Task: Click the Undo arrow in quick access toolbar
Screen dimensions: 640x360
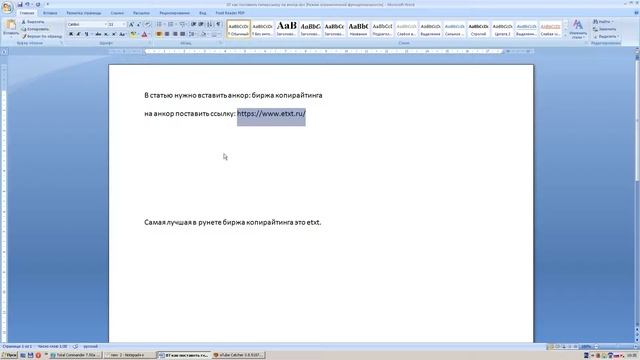Action: click(x=27, y=4)
